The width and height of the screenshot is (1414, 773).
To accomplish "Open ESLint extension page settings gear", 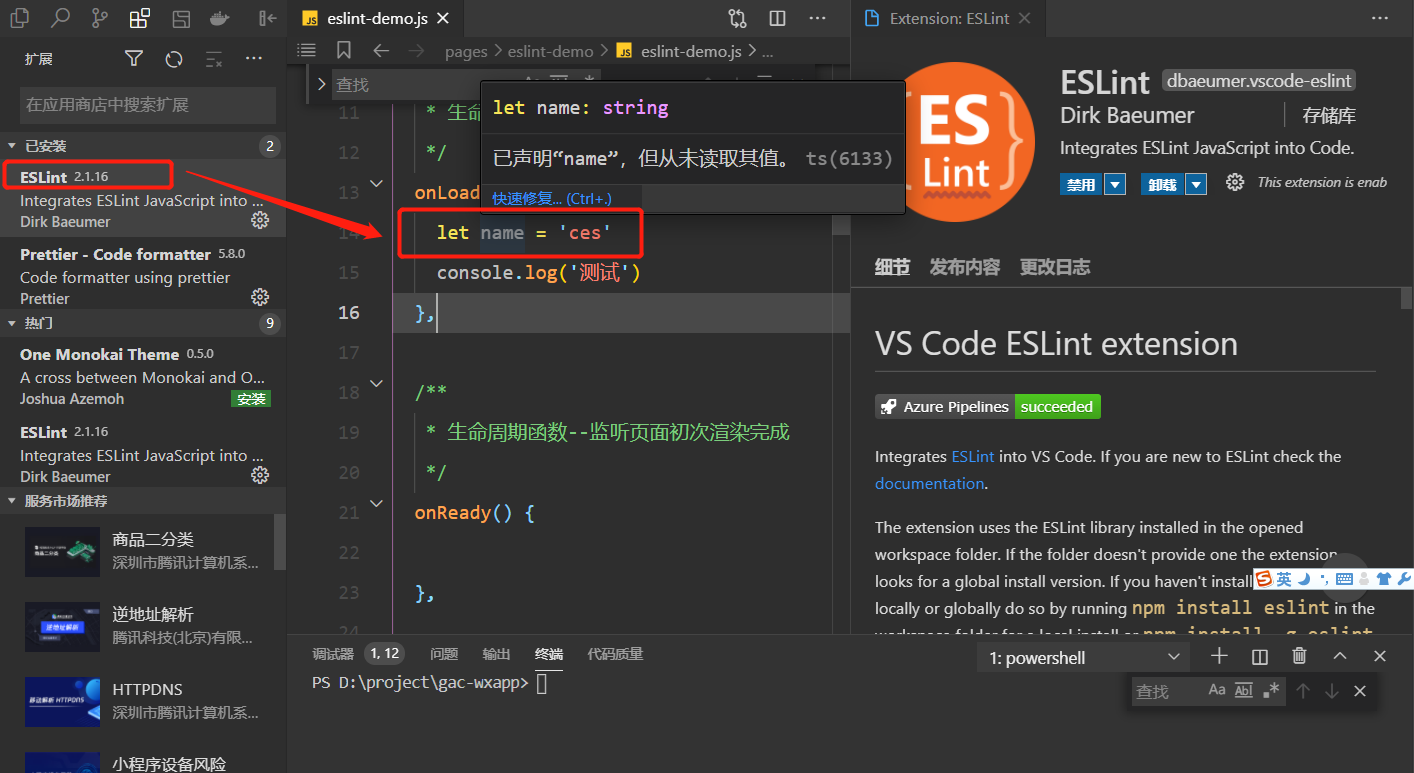I will [x=1235, y=182].
